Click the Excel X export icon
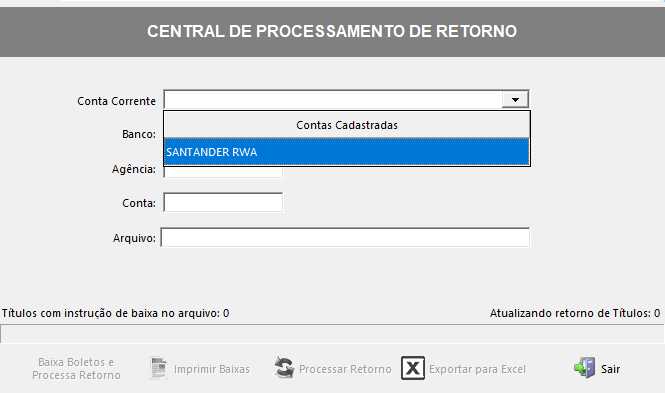Image resolution: width=665 pixels, height=393 pixels. point(413,368)
